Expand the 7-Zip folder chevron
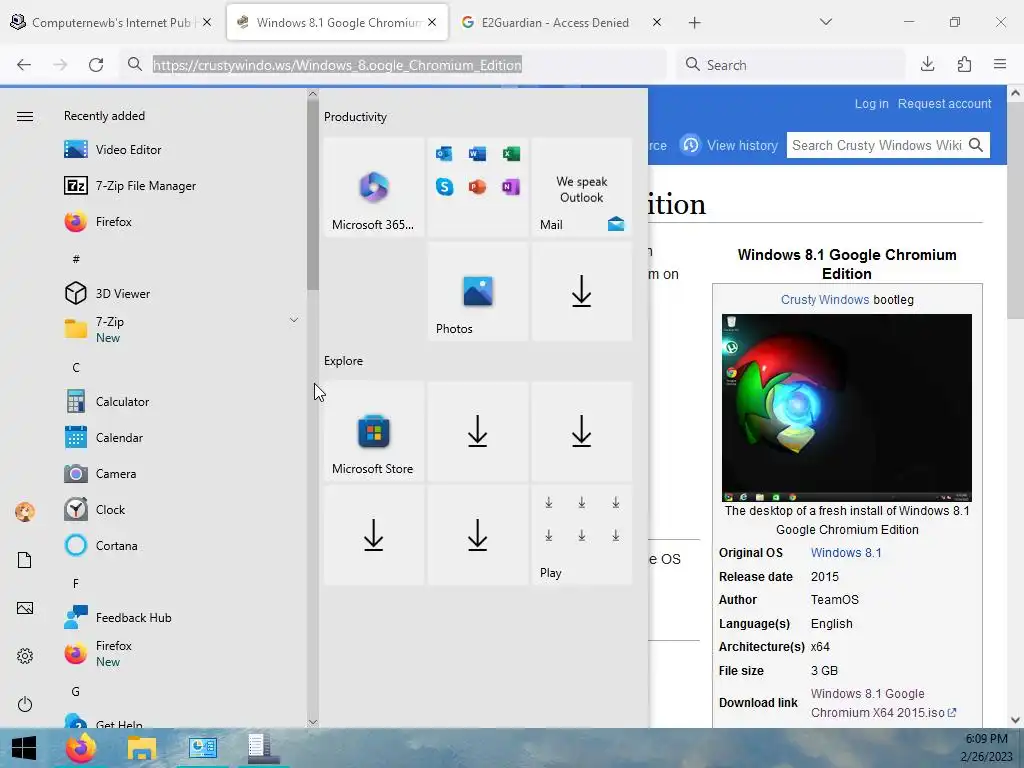This screenshot has height=768, width=1024. tap(294, 320)
